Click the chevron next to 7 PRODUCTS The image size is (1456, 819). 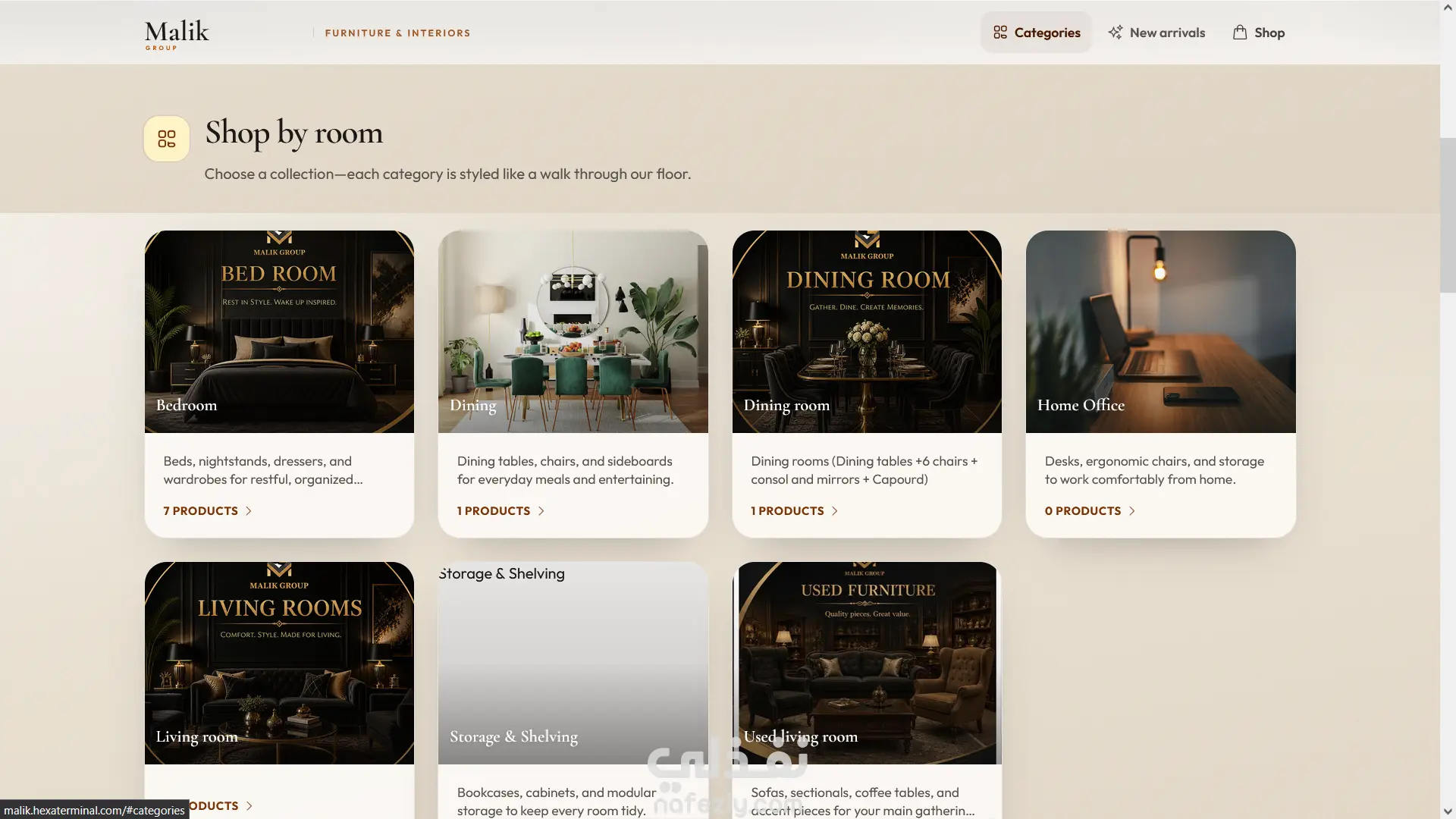pos(249,511)
